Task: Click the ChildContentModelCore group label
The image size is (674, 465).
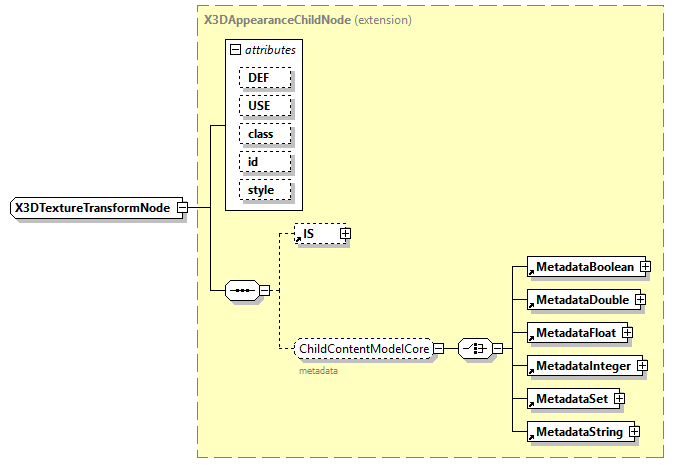Action: click(364, 348)
